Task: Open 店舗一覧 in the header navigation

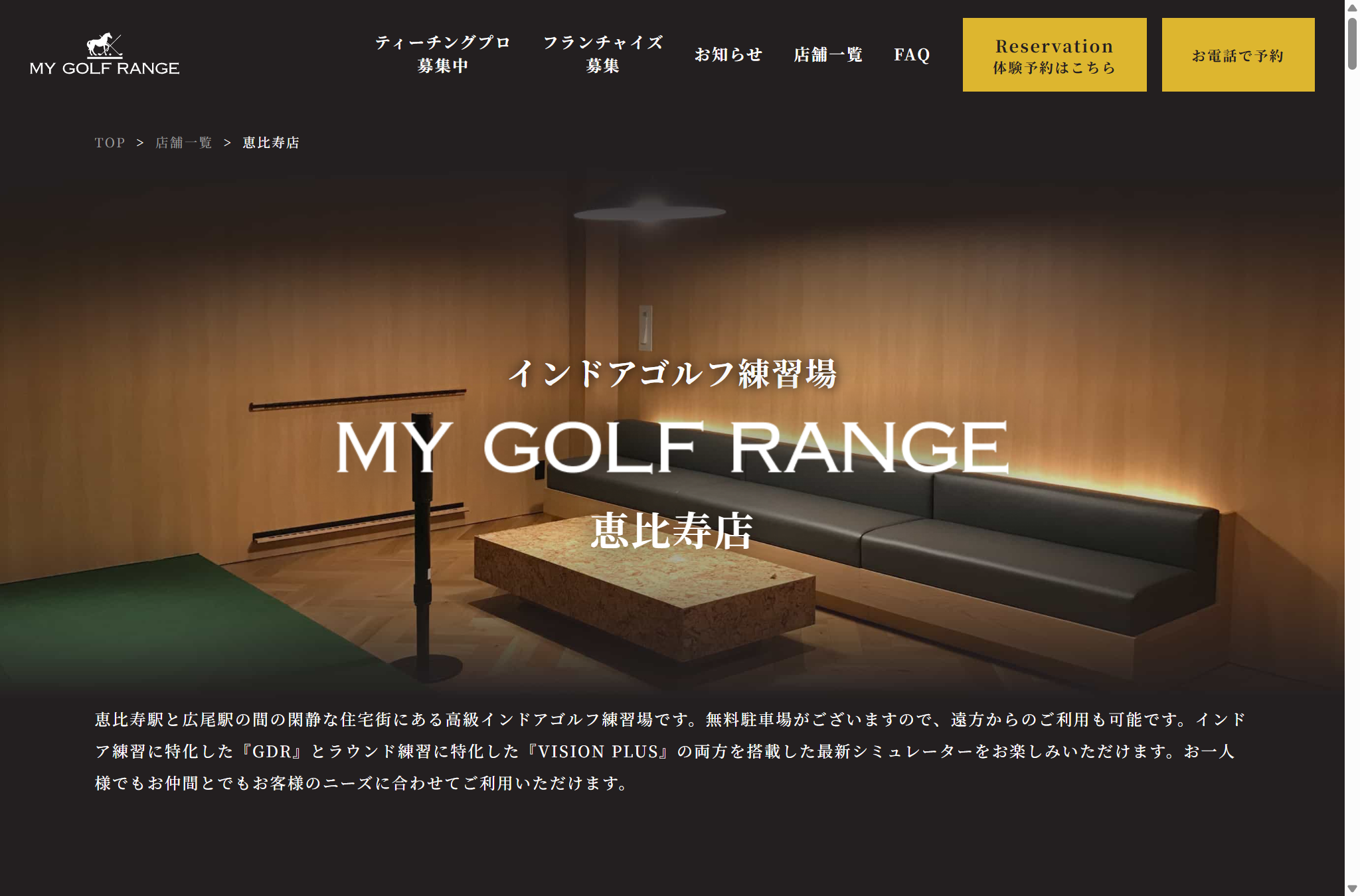Action: click(x=828, y=54)
